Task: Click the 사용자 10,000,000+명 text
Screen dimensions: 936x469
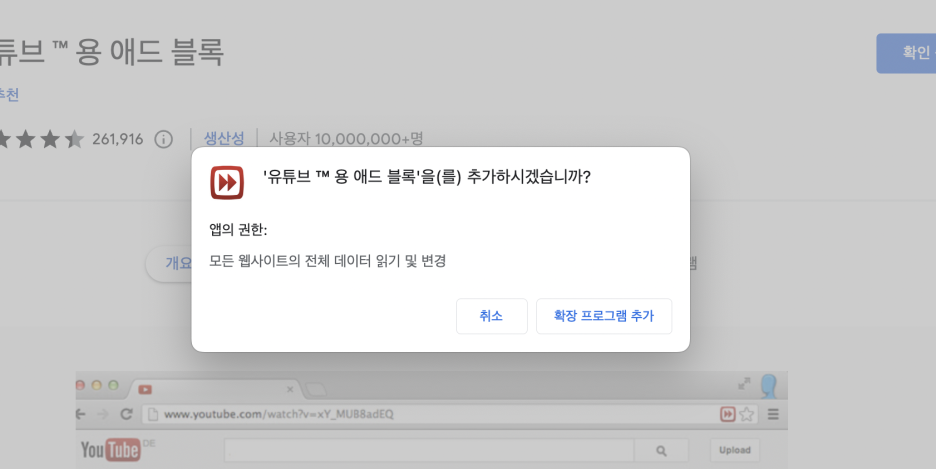Action: (x=346, y=138)
